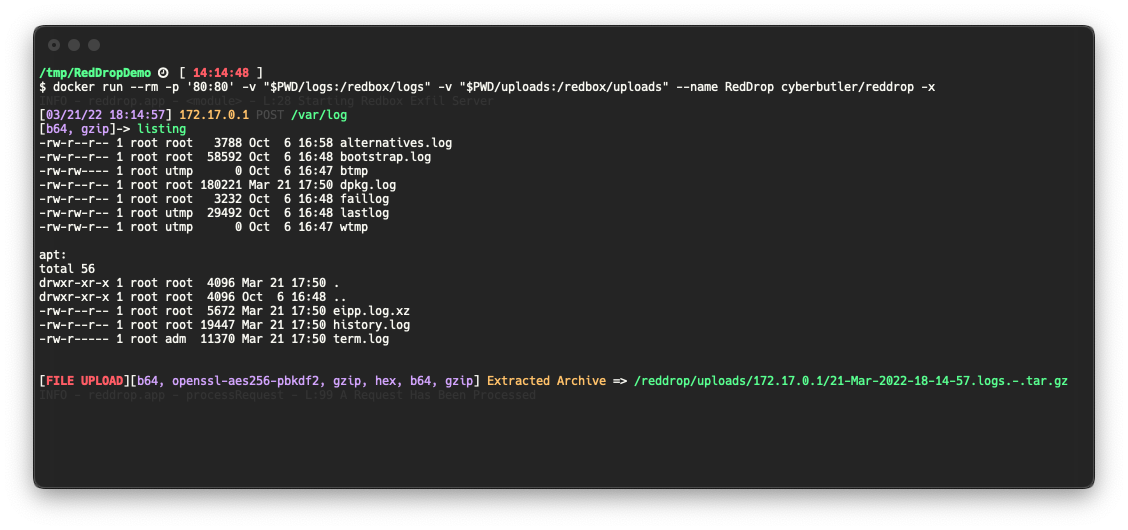1128x530 pixels.
Task: Click the cyberbutler/reddrop image name
Action: pos(847,87)
